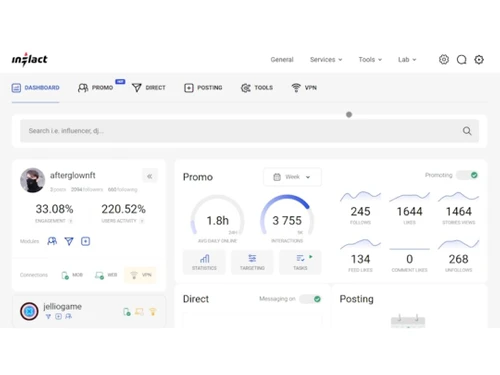Switch to the Direct tab
This screenshot has height=375, width=500.
pos(149,88)
